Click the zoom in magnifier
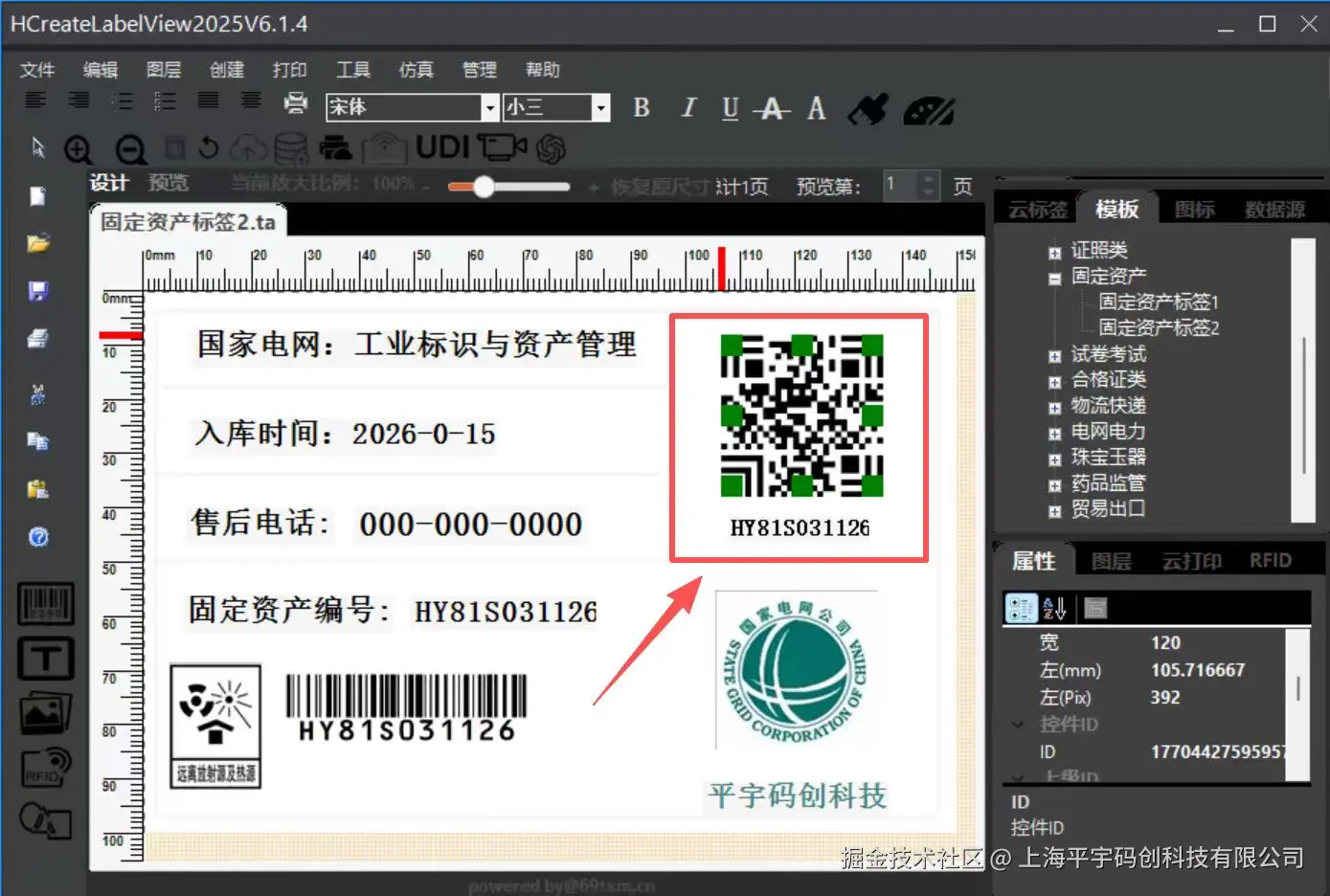 pyautogui.click(x=79, y=149)
